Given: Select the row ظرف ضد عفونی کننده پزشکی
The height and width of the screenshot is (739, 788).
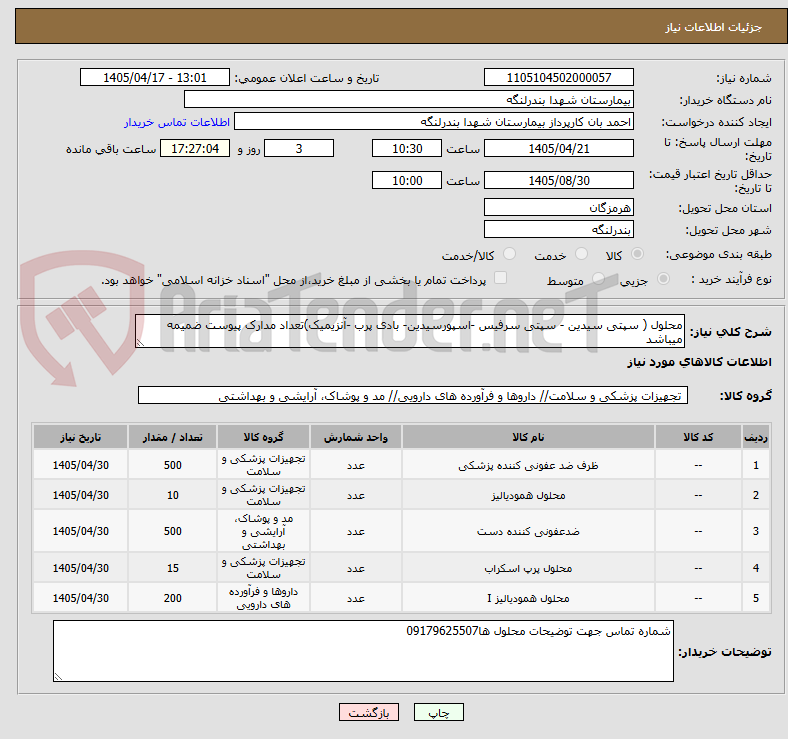Looking at the screenshot, I should 402,465.
